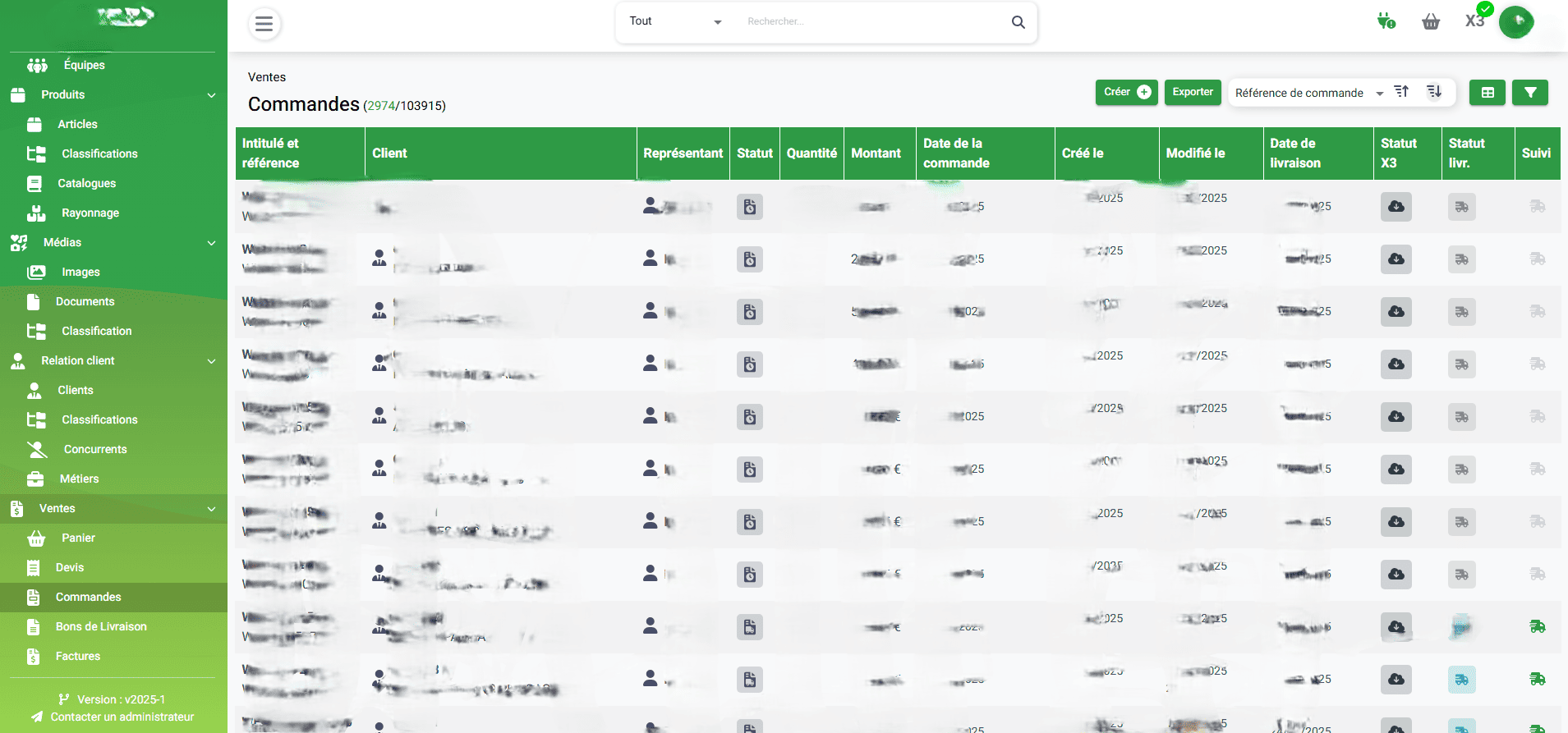Go to Bons de Livraison in sidebar
The width and height of the screenshot is (1568, 733).
pos(101,626)
